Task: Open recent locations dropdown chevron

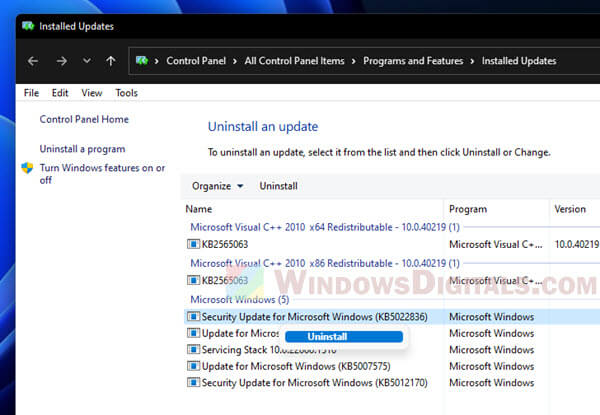Action: click(87, 60)
